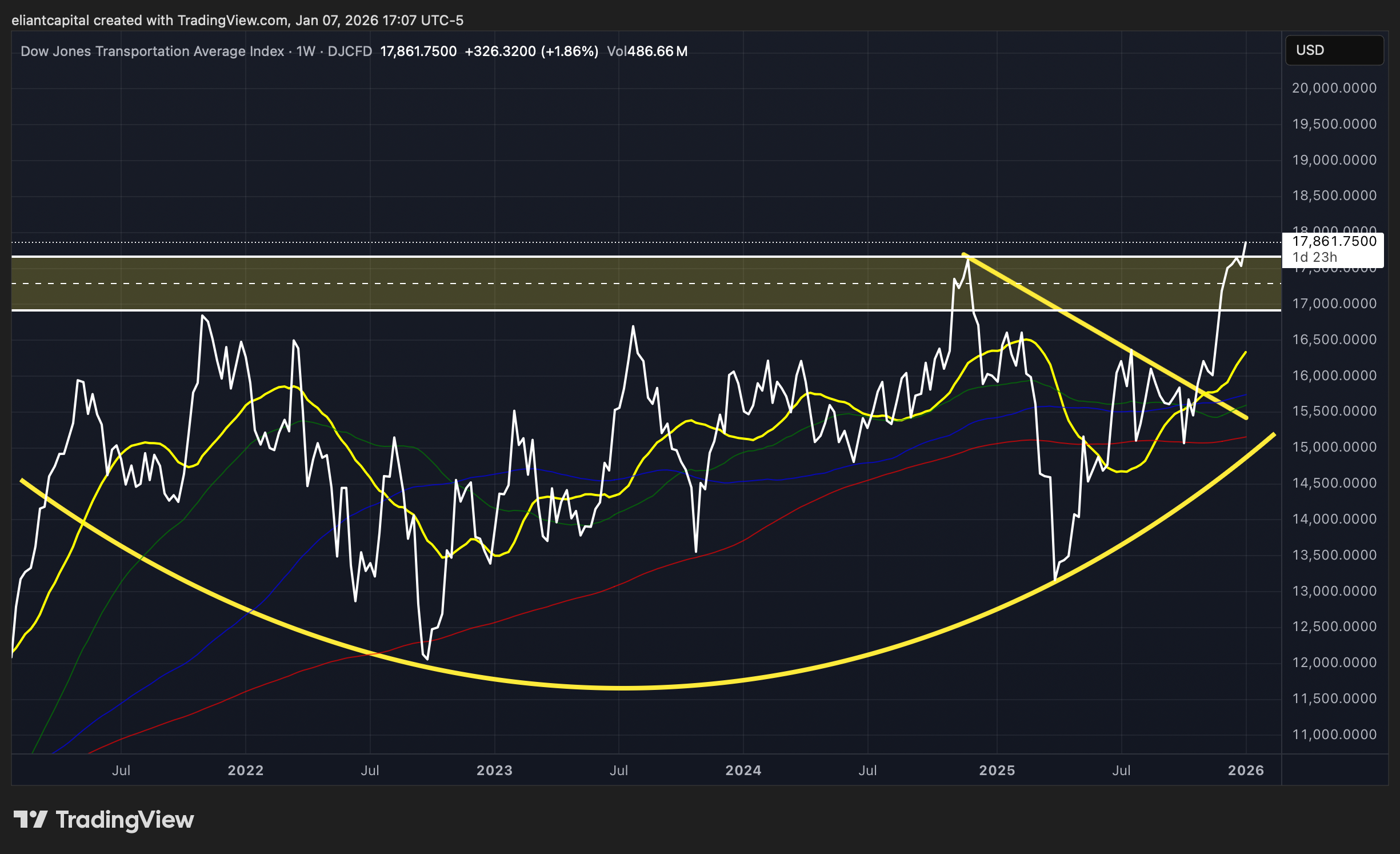1400x854 pixels.
Task: Click the 20,000.0000 price axis label
Action: point(1334,88)
